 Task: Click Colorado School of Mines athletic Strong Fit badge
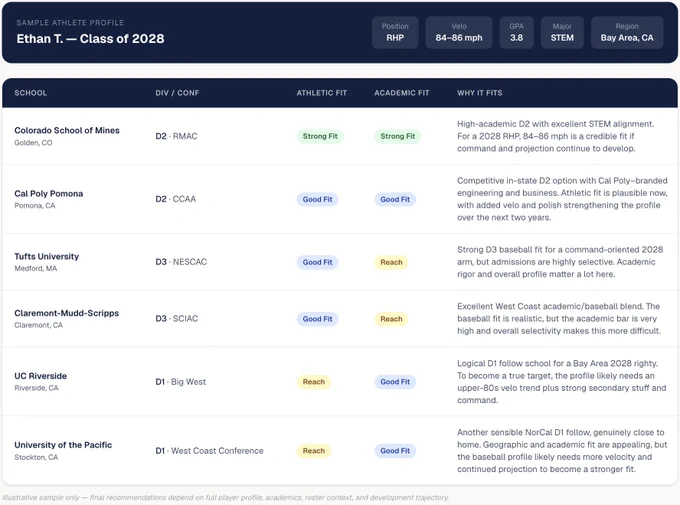[320, 136]
